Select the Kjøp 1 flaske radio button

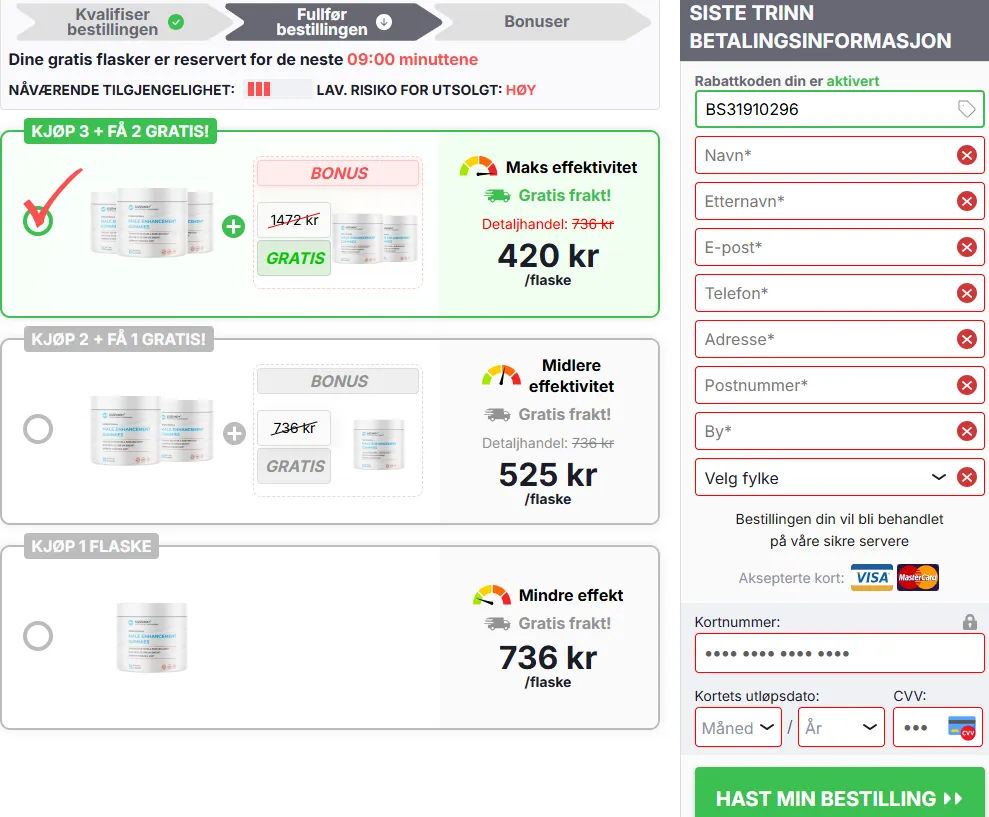click(x=38, y=635)
